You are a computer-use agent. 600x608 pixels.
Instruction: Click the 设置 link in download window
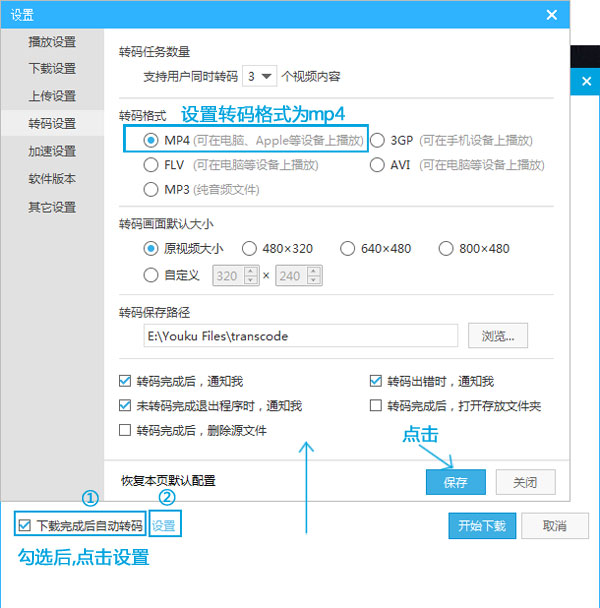click(163, 526)
